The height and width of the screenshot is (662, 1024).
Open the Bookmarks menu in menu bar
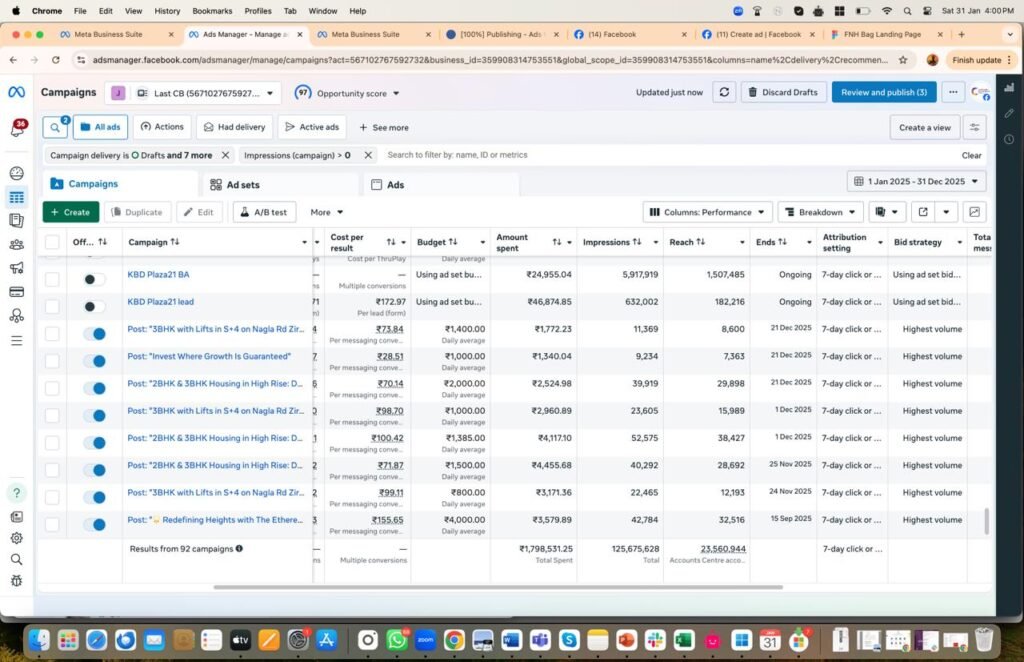point(212,10)
